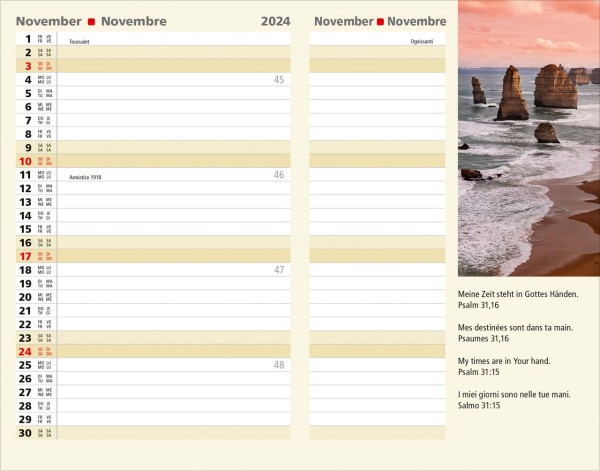Click red Sunday date 24
The height and width of the screenshot is (471, 600).
pyautogui.click(x=25, y=350)
